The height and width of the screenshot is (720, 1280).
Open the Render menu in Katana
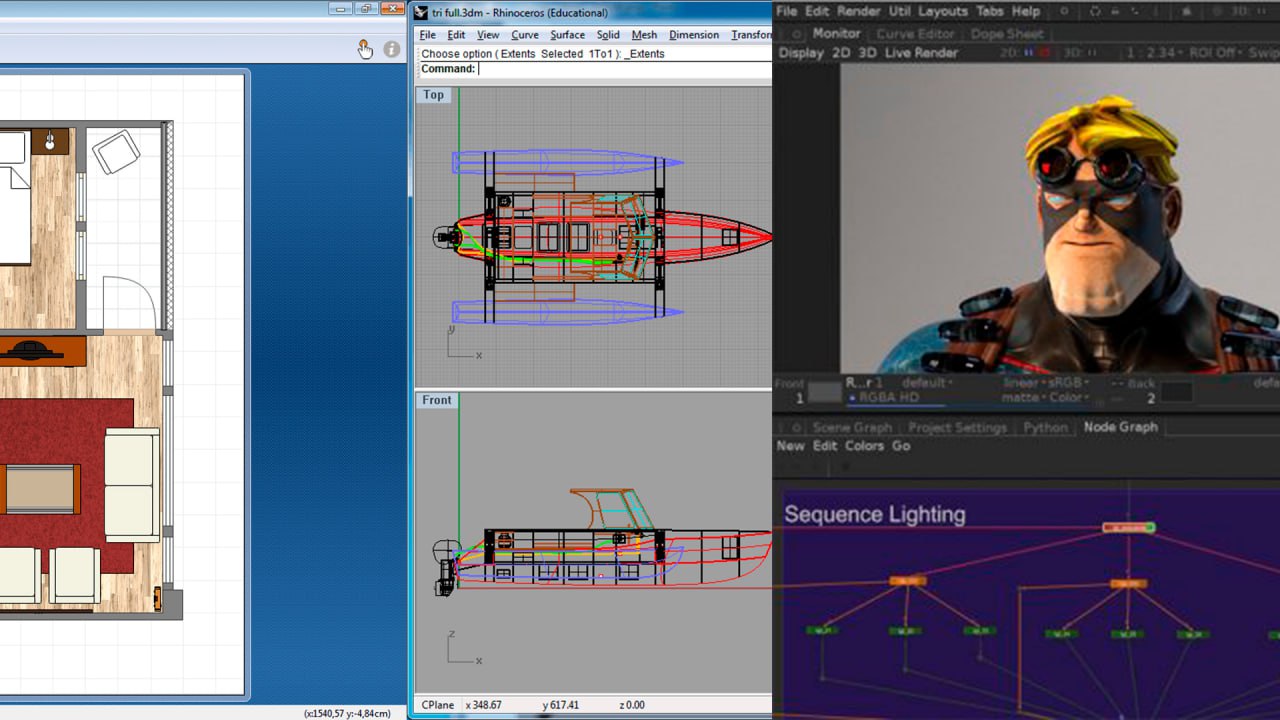[x=858, y=11]
